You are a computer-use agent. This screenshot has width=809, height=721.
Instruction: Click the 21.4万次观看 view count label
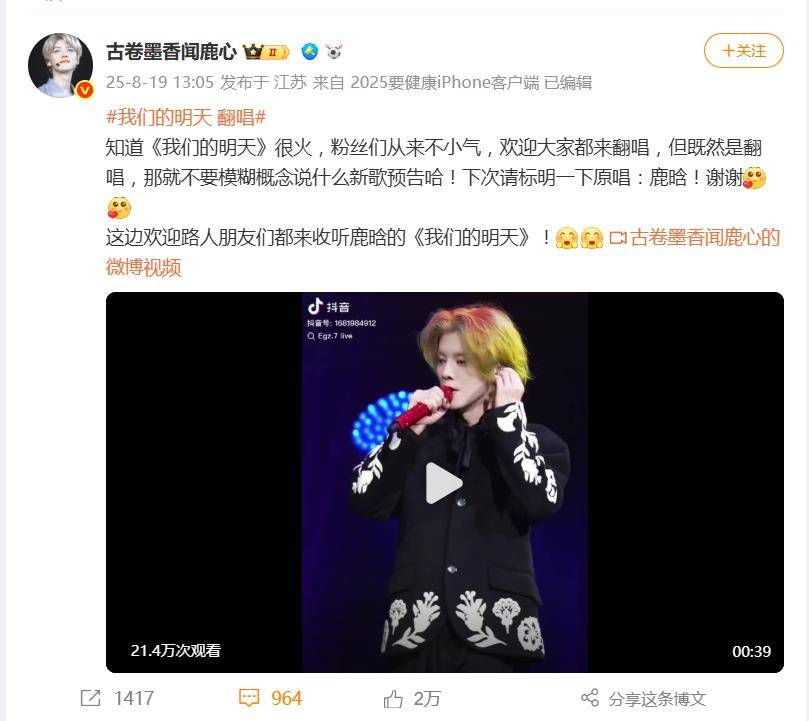(175, 650)
